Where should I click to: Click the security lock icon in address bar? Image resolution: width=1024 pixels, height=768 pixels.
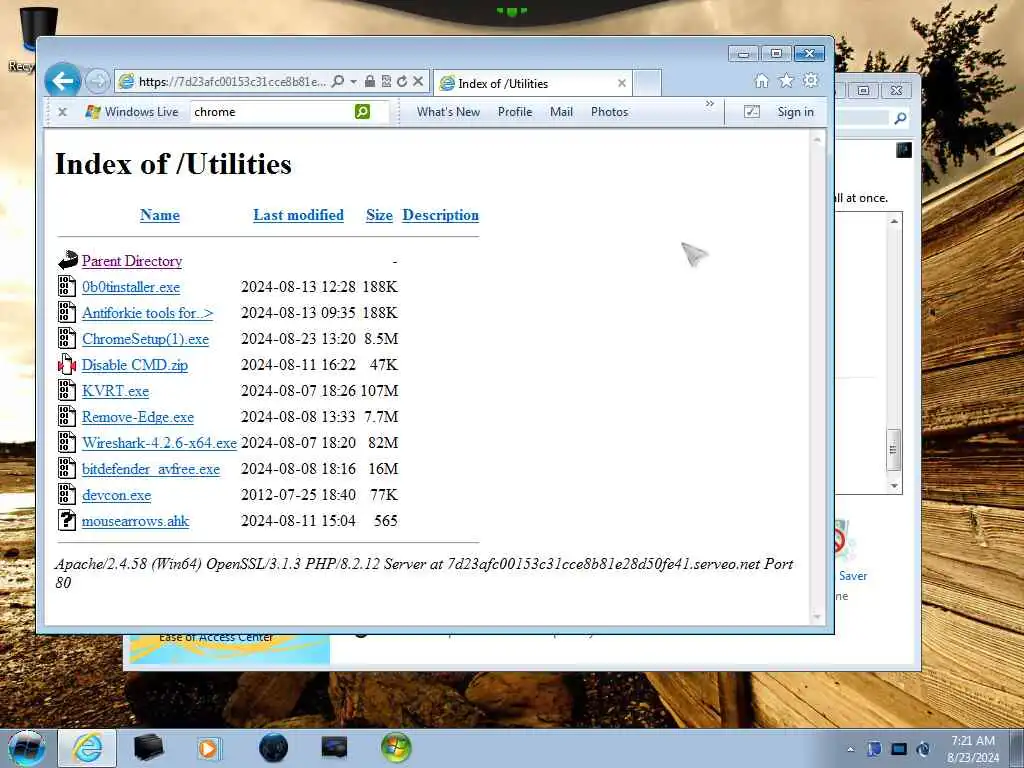point(370,82)
